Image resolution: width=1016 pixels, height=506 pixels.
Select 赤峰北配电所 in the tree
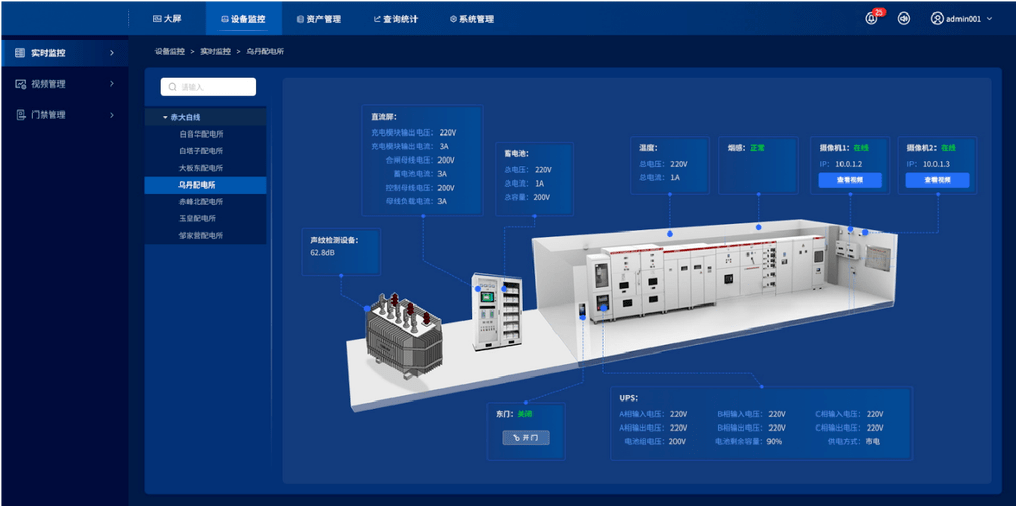(x=205, y=201)
